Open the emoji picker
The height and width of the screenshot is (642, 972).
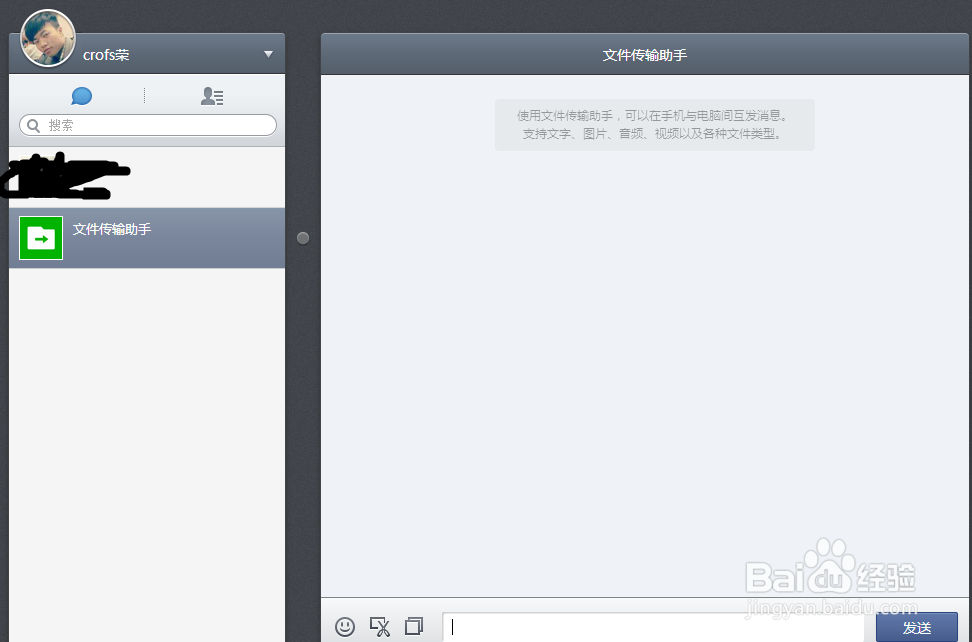click(345, 626)
